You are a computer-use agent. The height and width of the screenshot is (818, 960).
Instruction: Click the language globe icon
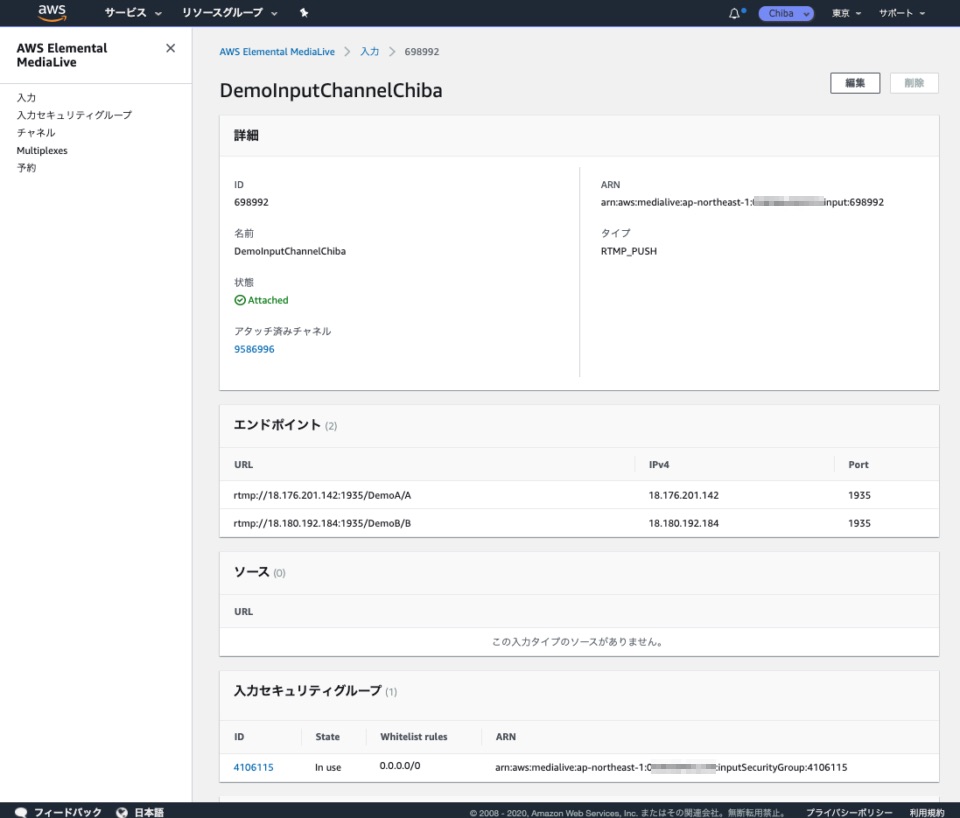[122, 812]
